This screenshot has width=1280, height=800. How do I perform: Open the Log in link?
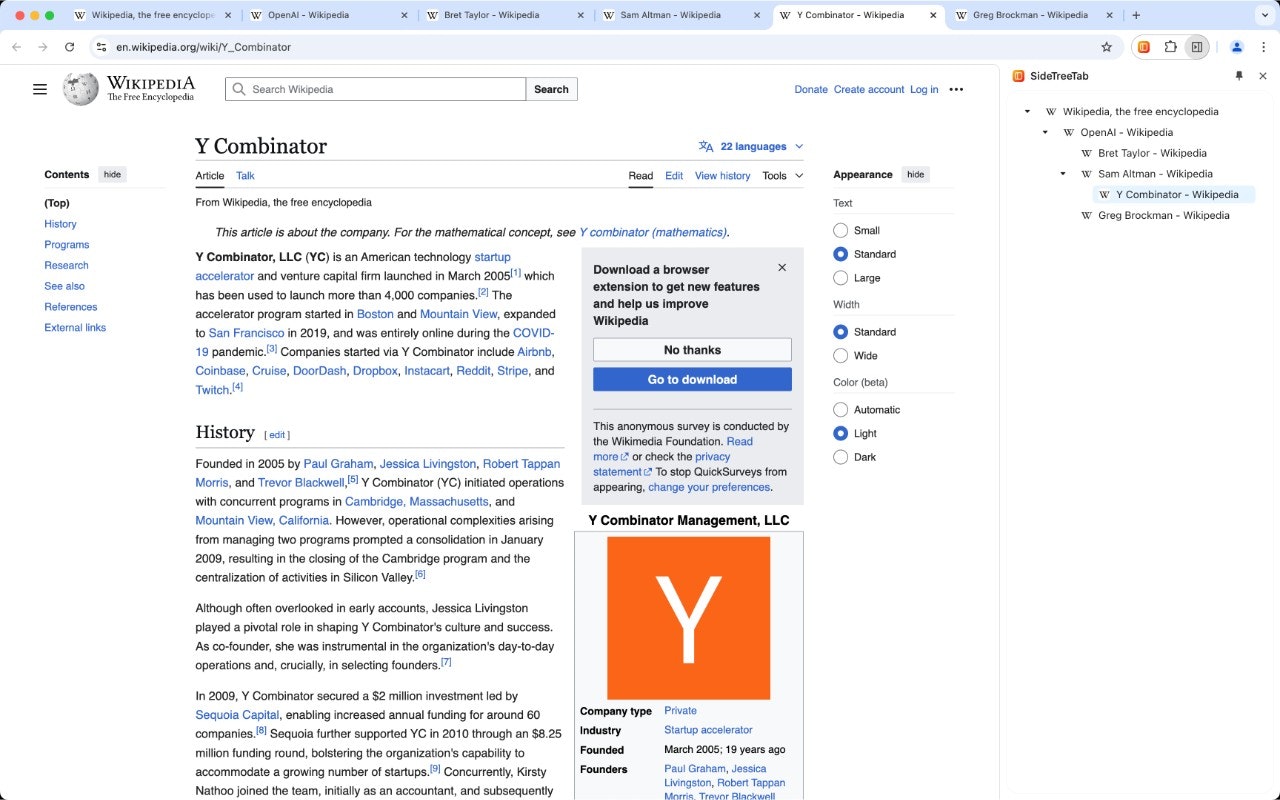(924, 89)
